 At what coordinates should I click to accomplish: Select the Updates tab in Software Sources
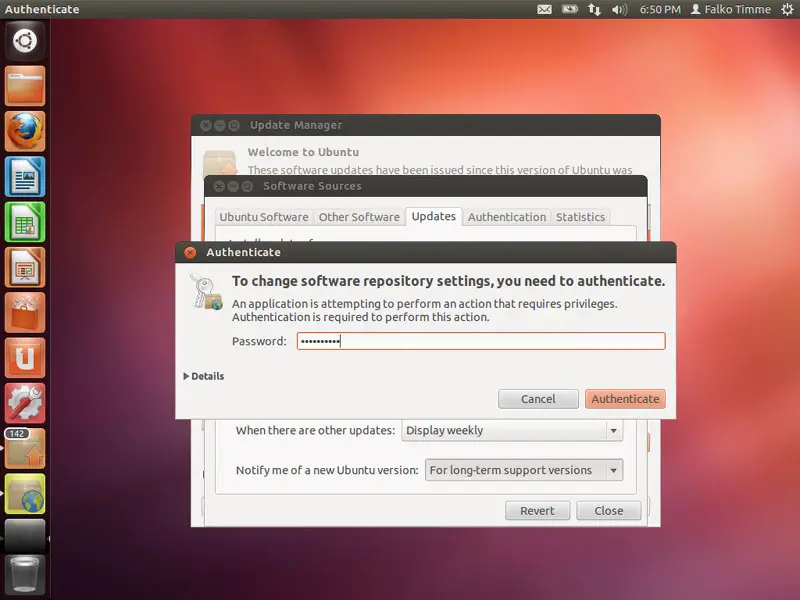tap(434, 216)
